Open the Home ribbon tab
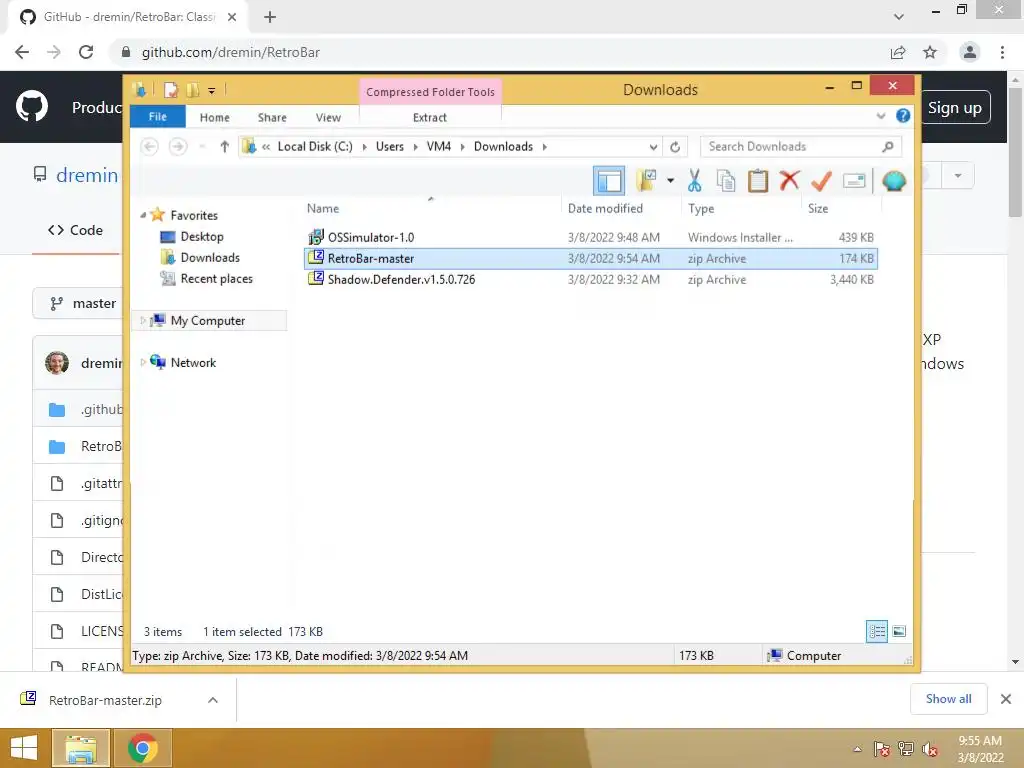Viewport: 1024px width, 768px height. coord(214,118)
